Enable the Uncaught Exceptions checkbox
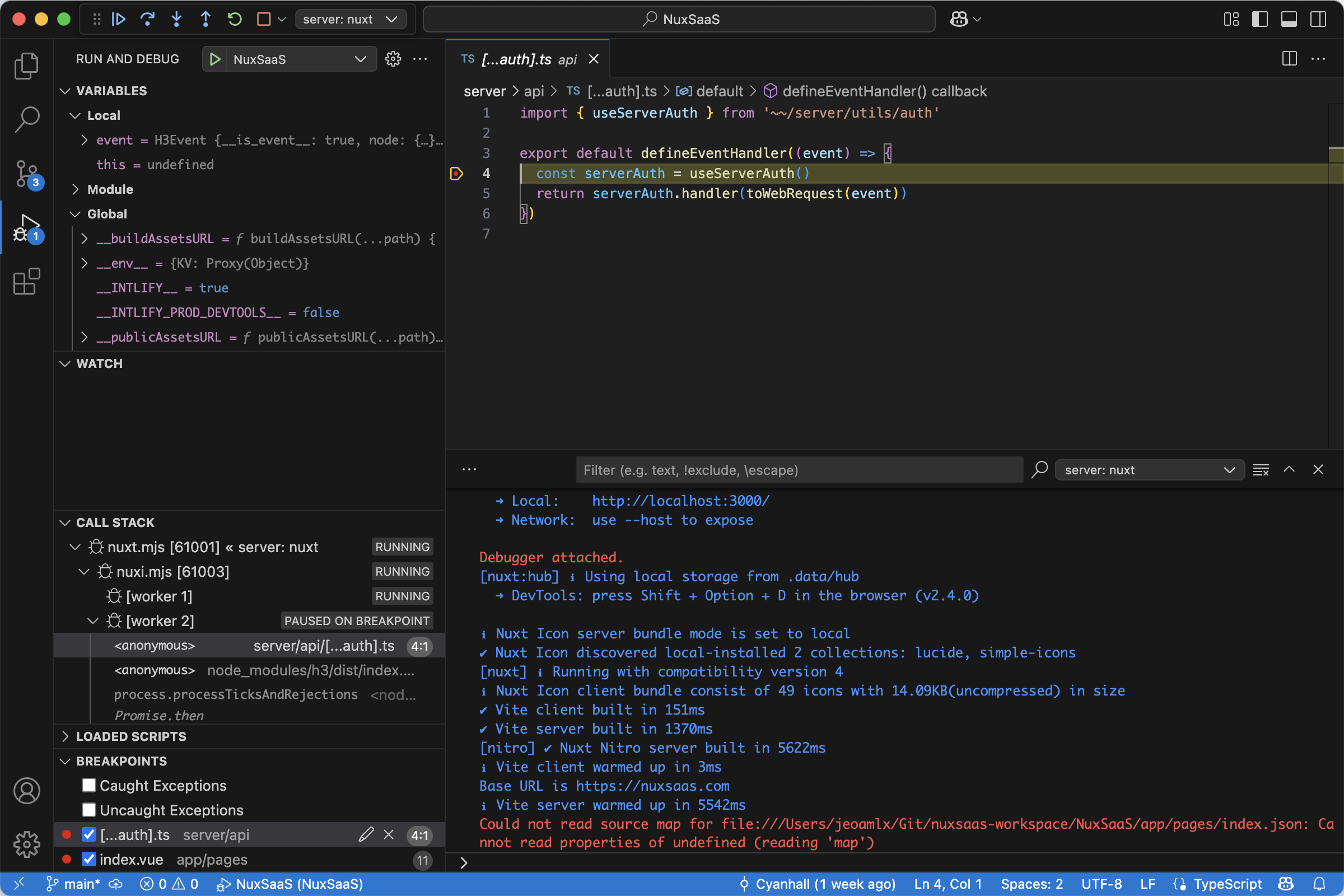 click(x=88, y=810)
